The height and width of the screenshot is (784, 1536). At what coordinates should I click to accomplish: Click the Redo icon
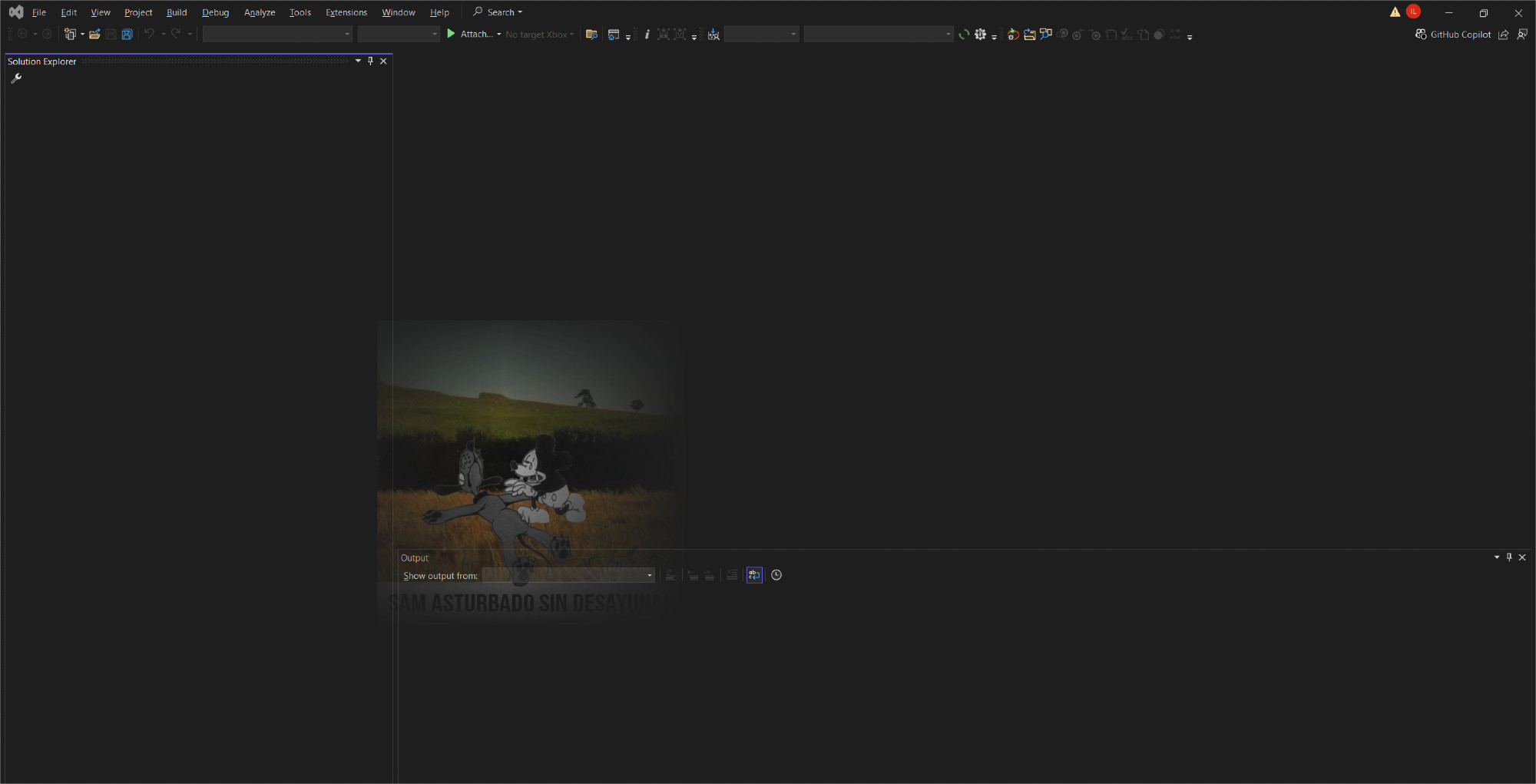(176, 34)
